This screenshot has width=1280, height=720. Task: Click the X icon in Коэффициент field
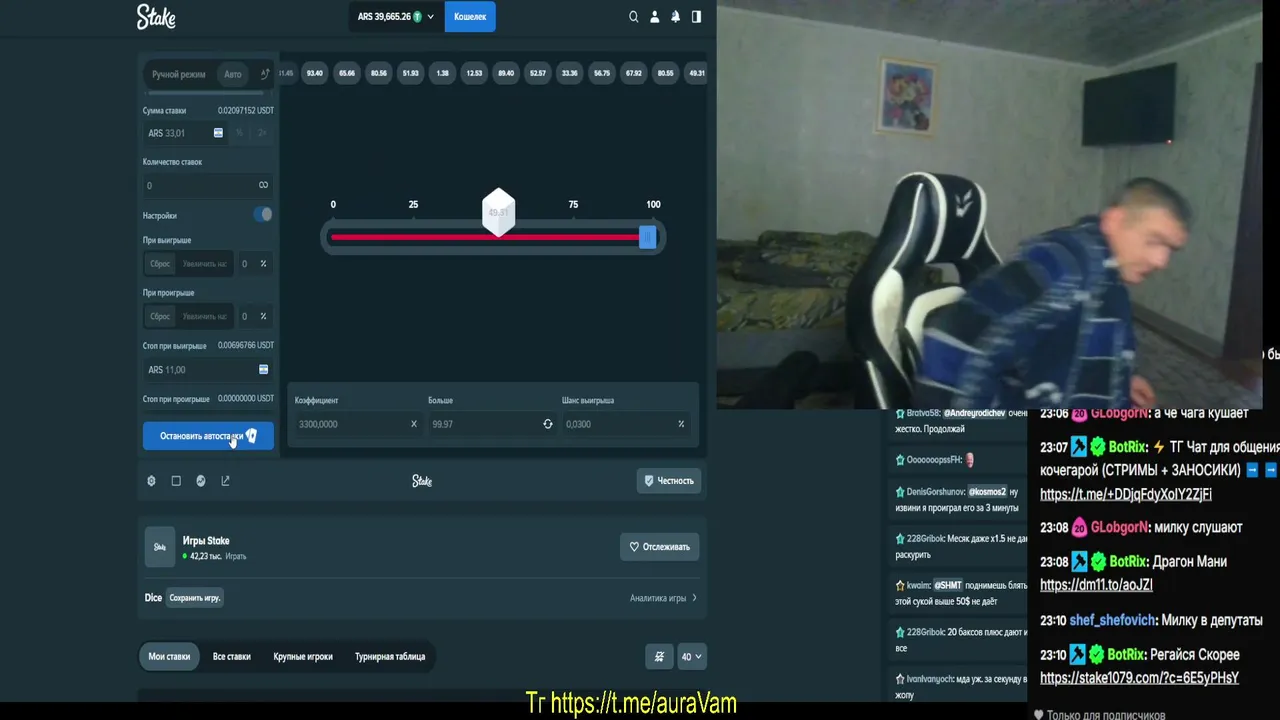(x=413, y=424)
